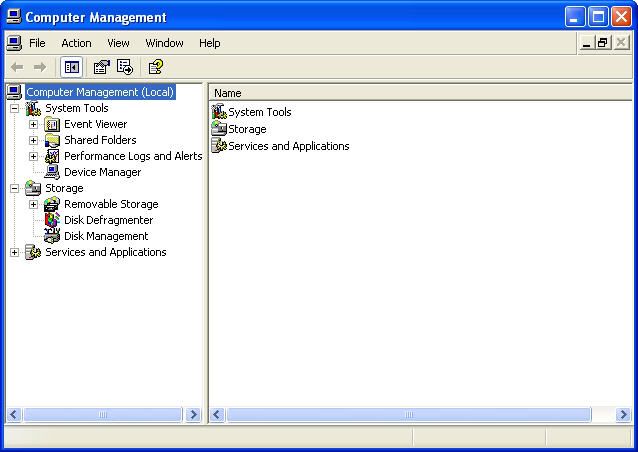Expand the Performance Logs and Alerts node

click(33, 156)
